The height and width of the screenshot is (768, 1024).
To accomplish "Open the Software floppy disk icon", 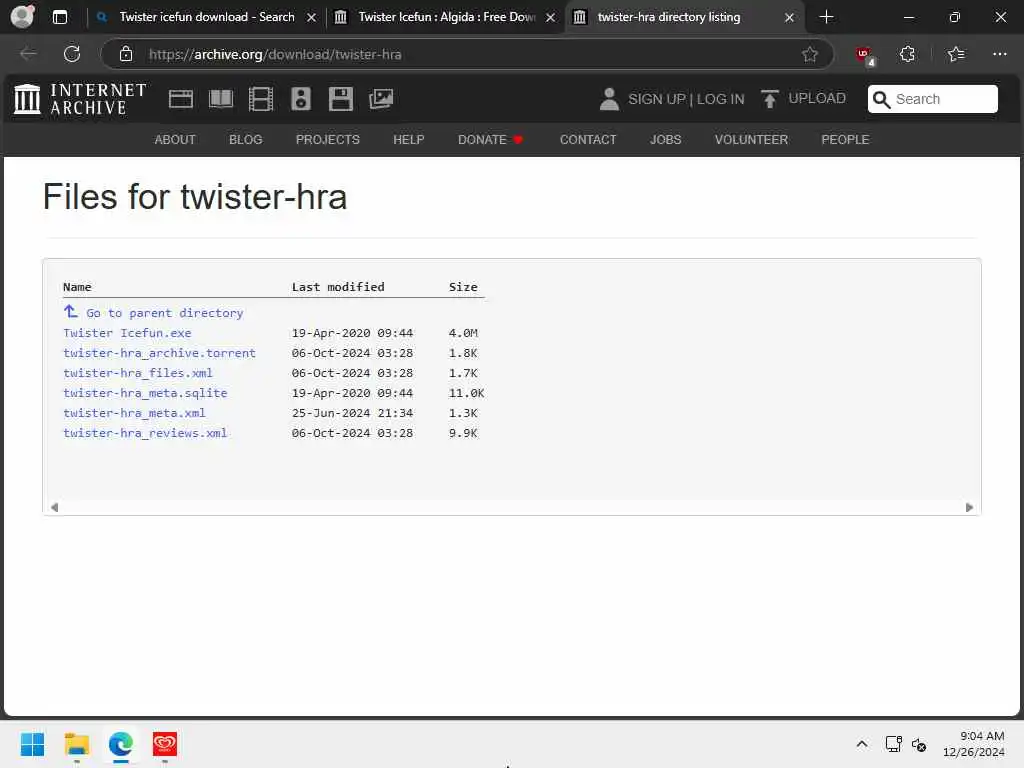I will point(341,99).
